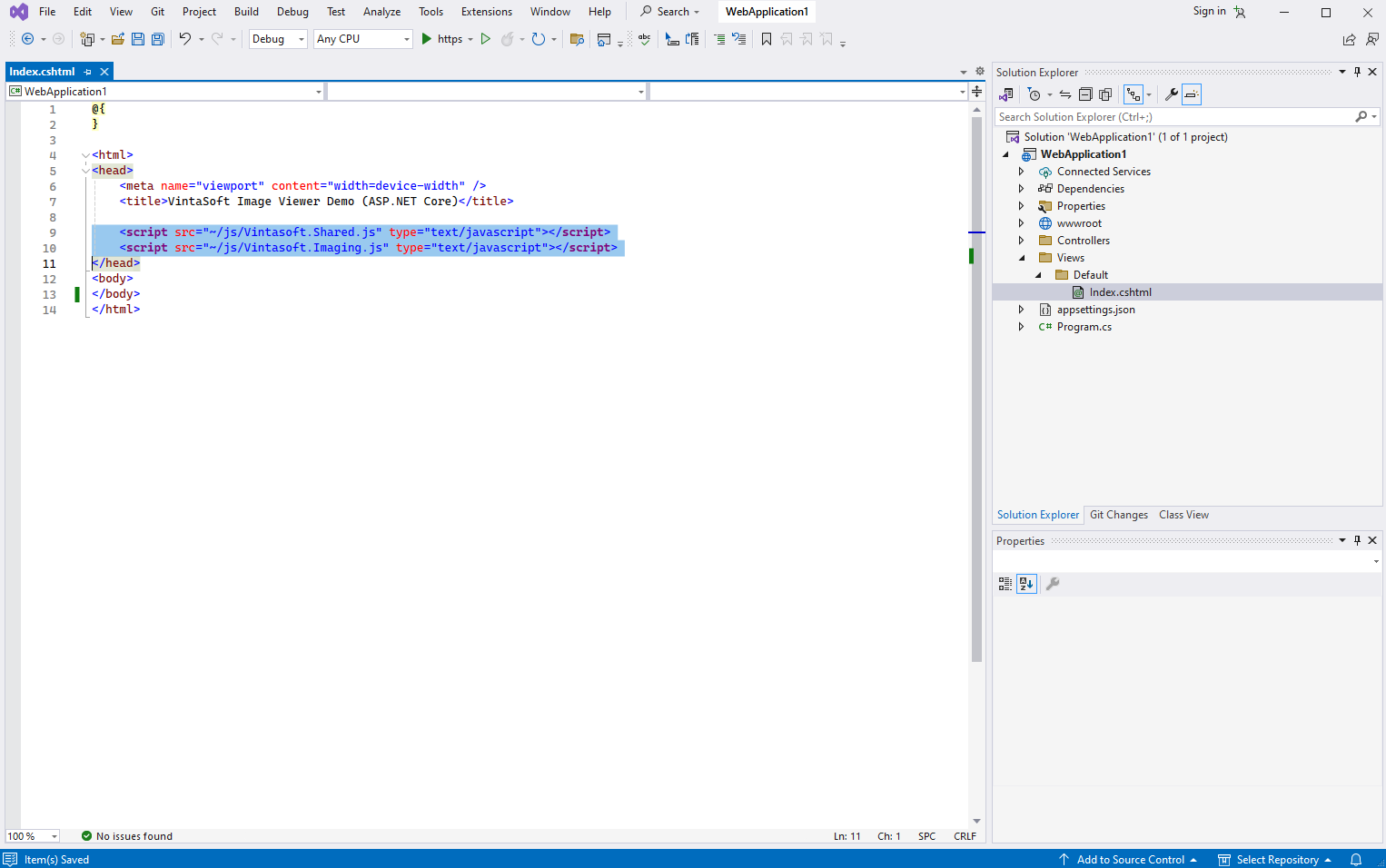Open the Build menu
The width and height of the screenshot is (1386, 868).
tap(246, 12)
